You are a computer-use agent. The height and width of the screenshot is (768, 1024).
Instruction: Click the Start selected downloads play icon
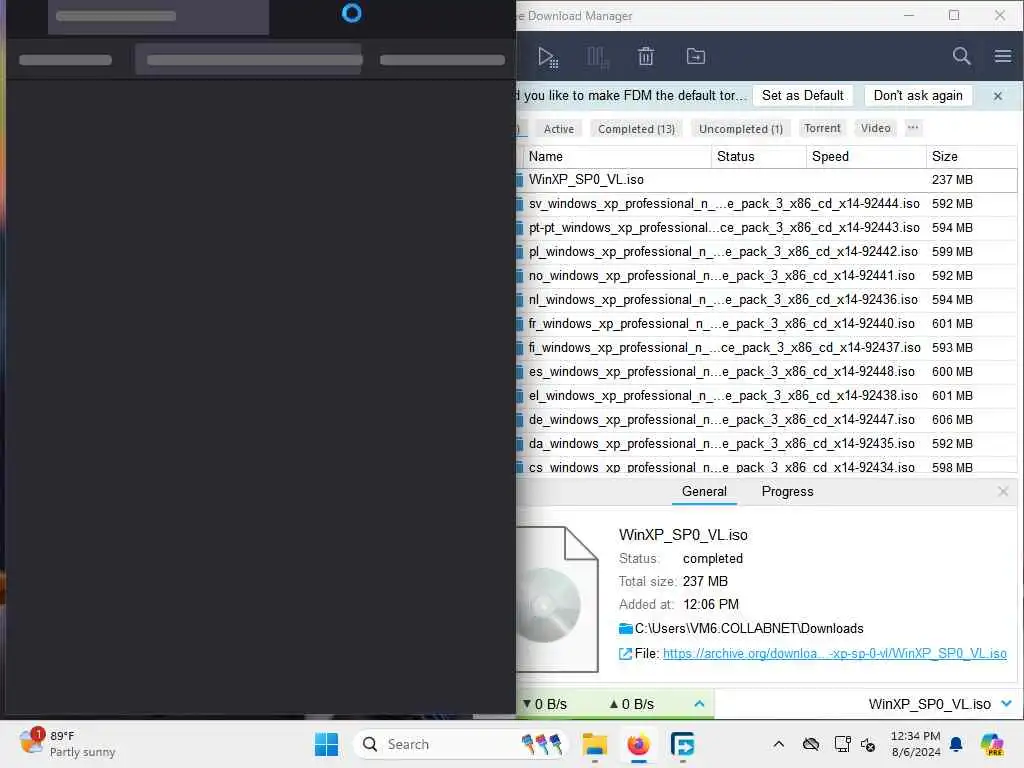tap(547, 57)
